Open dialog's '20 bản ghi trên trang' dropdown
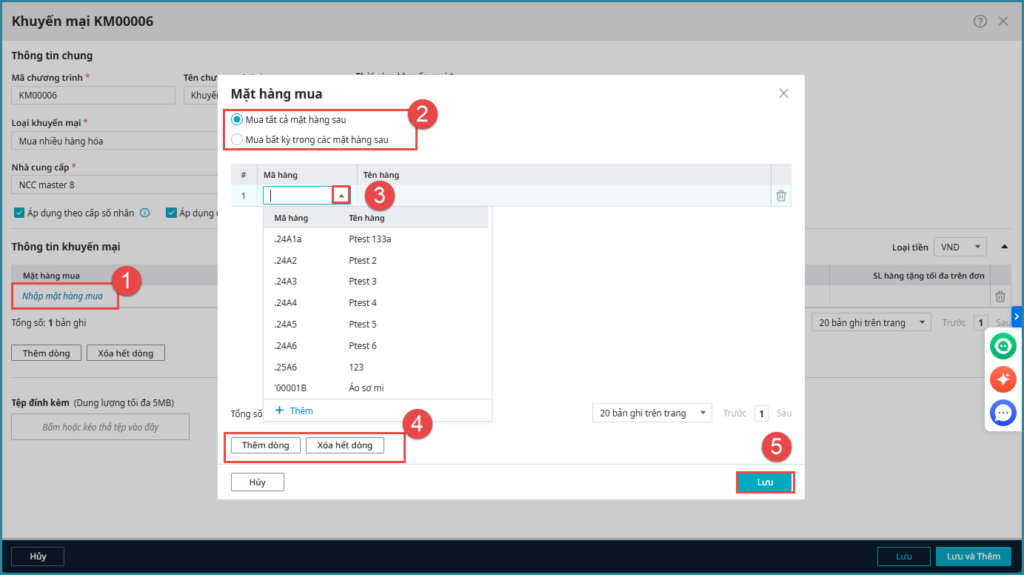This screenshot has height=575, width=1024. coord(652,413)
